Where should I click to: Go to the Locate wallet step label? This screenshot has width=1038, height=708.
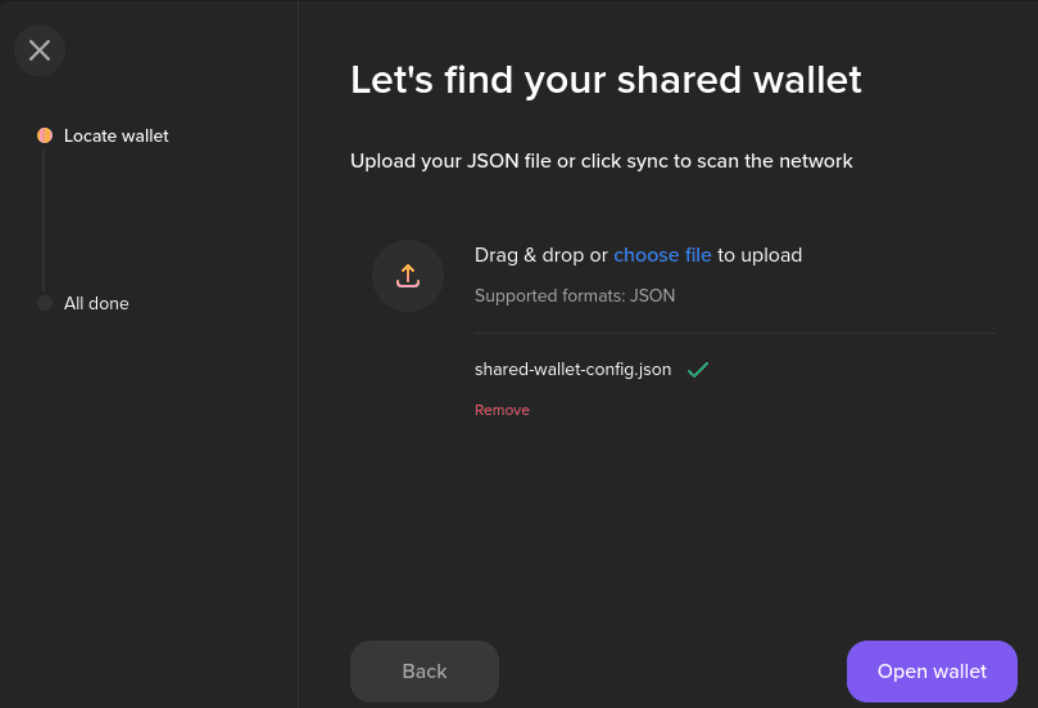pos(116,136)
